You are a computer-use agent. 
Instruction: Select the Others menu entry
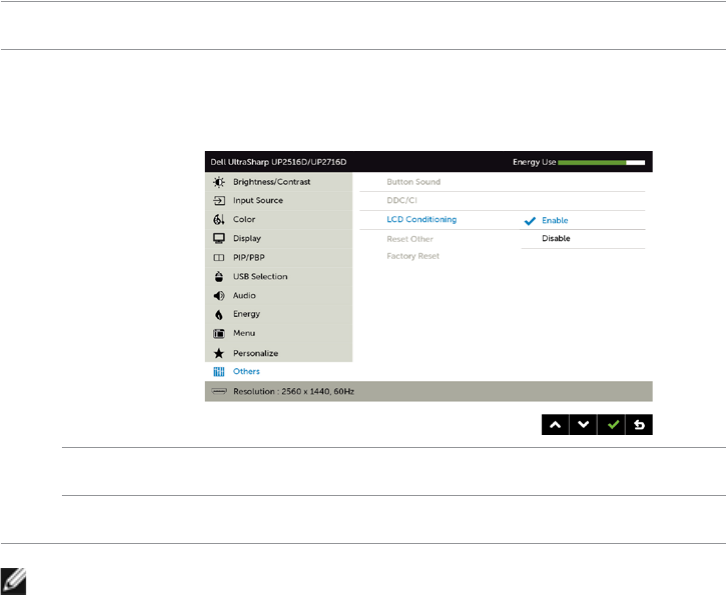(x=278, y=371)
